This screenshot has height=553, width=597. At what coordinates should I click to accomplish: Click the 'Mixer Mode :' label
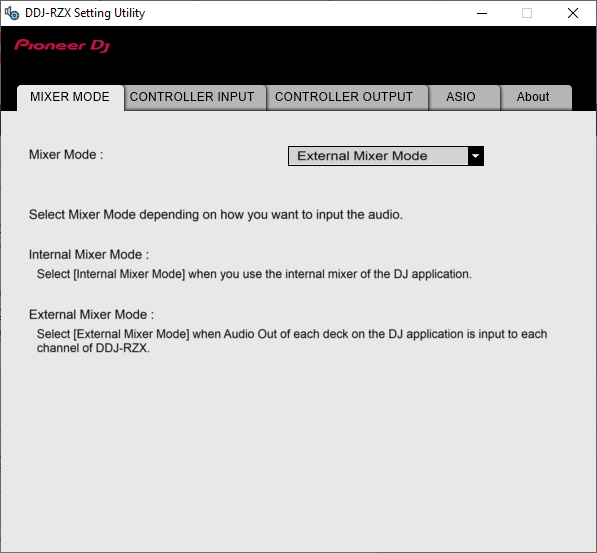[x=66, y=155]
